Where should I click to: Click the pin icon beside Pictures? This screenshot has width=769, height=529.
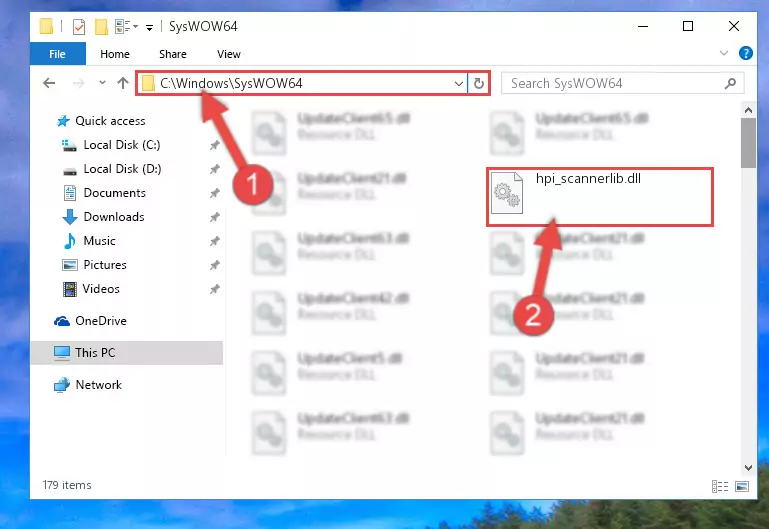click(x=214, y=265)
